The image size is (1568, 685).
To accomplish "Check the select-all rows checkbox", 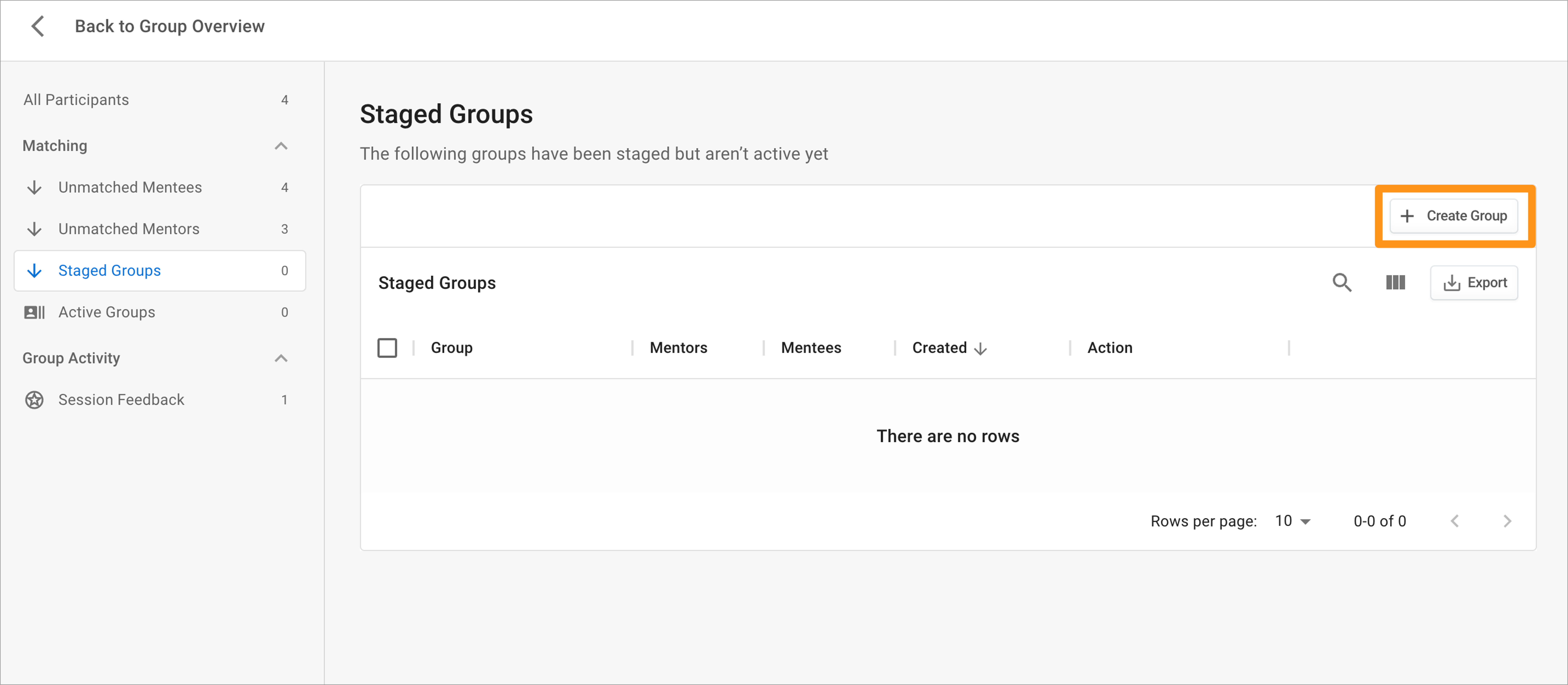I will tap(387, 348).
